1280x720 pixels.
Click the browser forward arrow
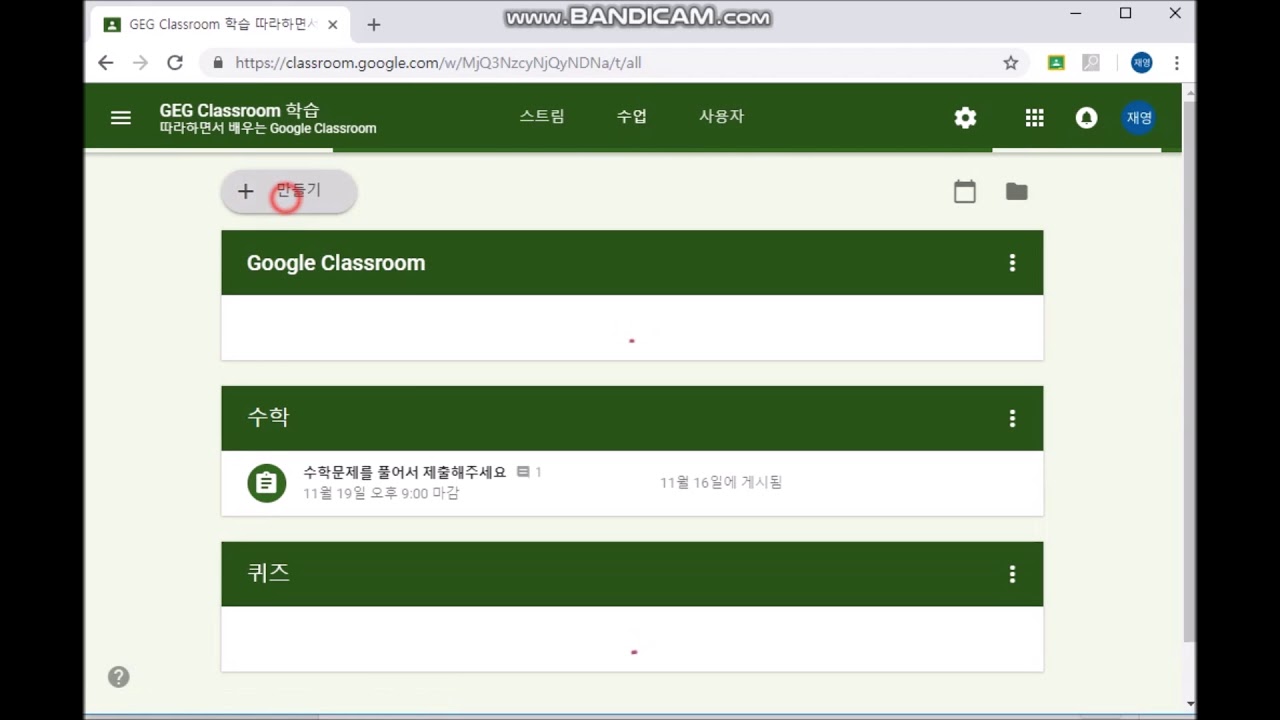click(x=140, y=63)
